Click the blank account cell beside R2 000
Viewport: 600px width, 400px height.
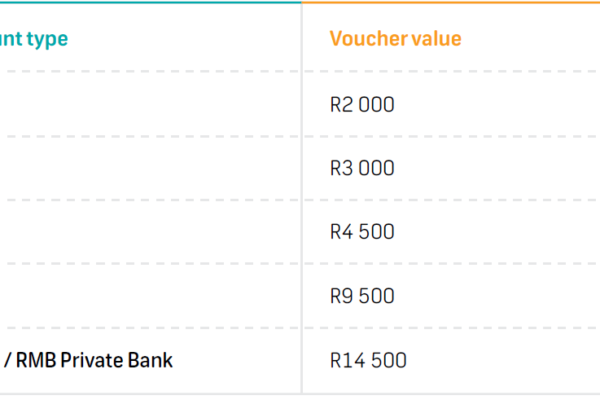[x=150, y=104]
